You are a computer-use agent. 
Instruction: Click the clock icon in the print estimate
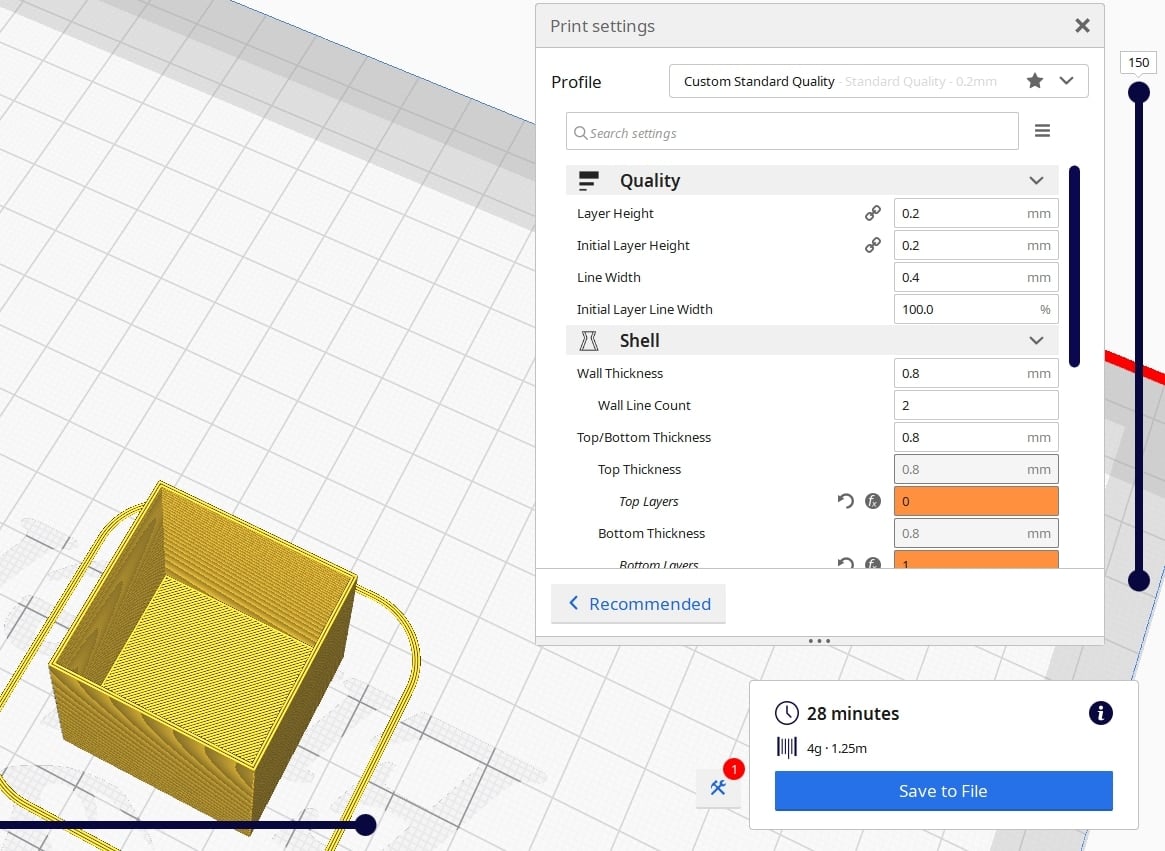[786, 713]
